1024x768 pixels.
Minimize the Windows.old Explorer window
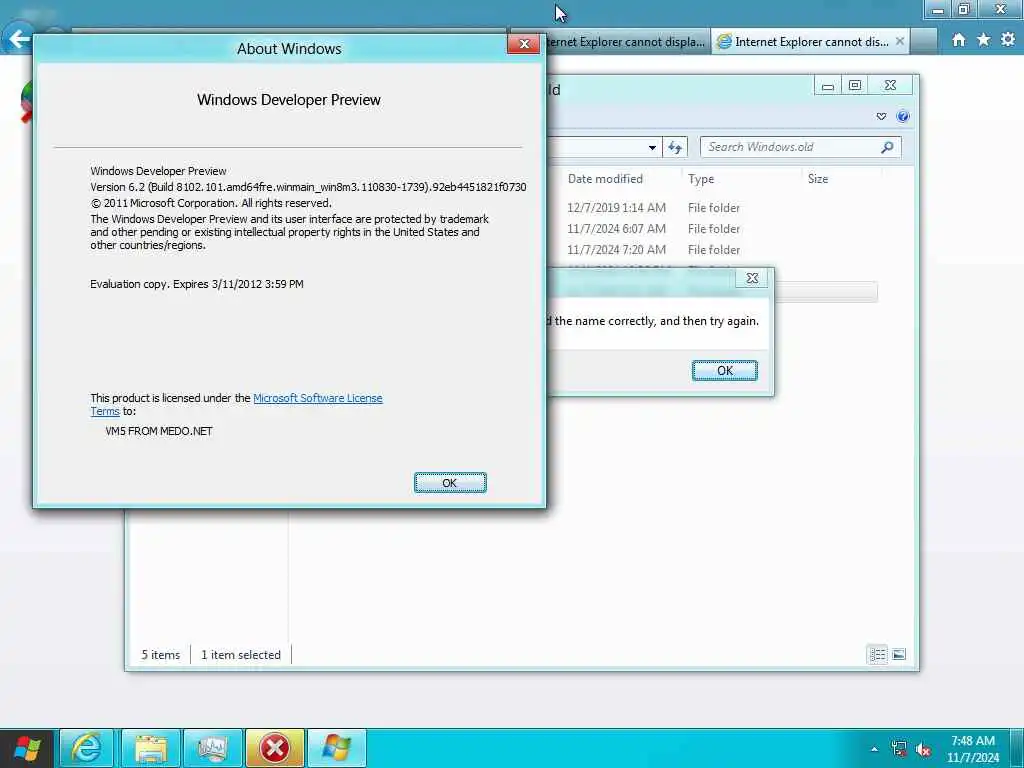pyautogui.click(x=828, y=86)
